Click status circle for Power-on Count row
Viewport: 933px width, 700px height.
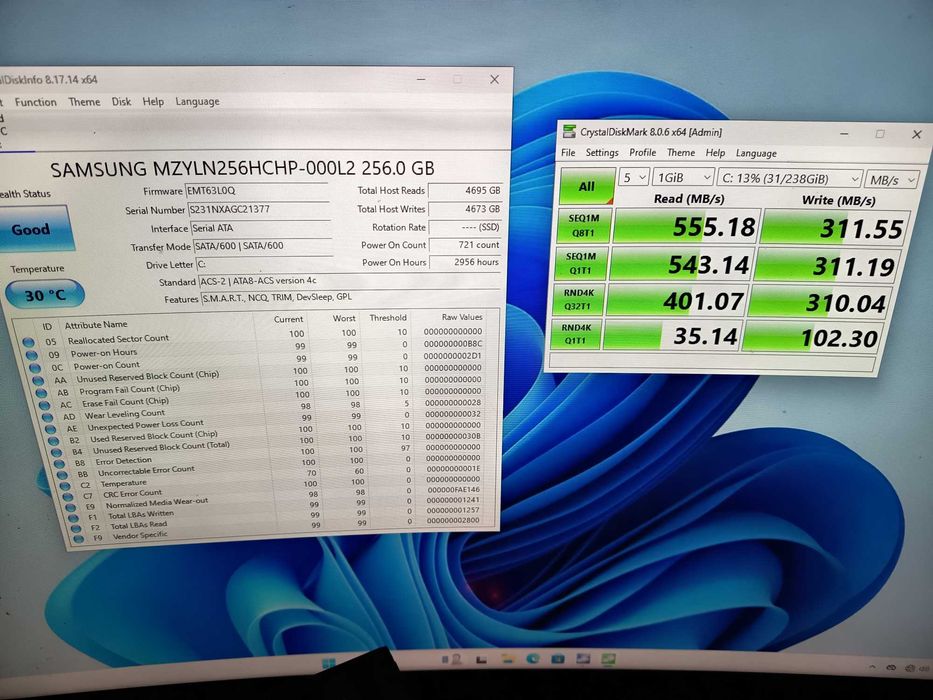[35, 368]
